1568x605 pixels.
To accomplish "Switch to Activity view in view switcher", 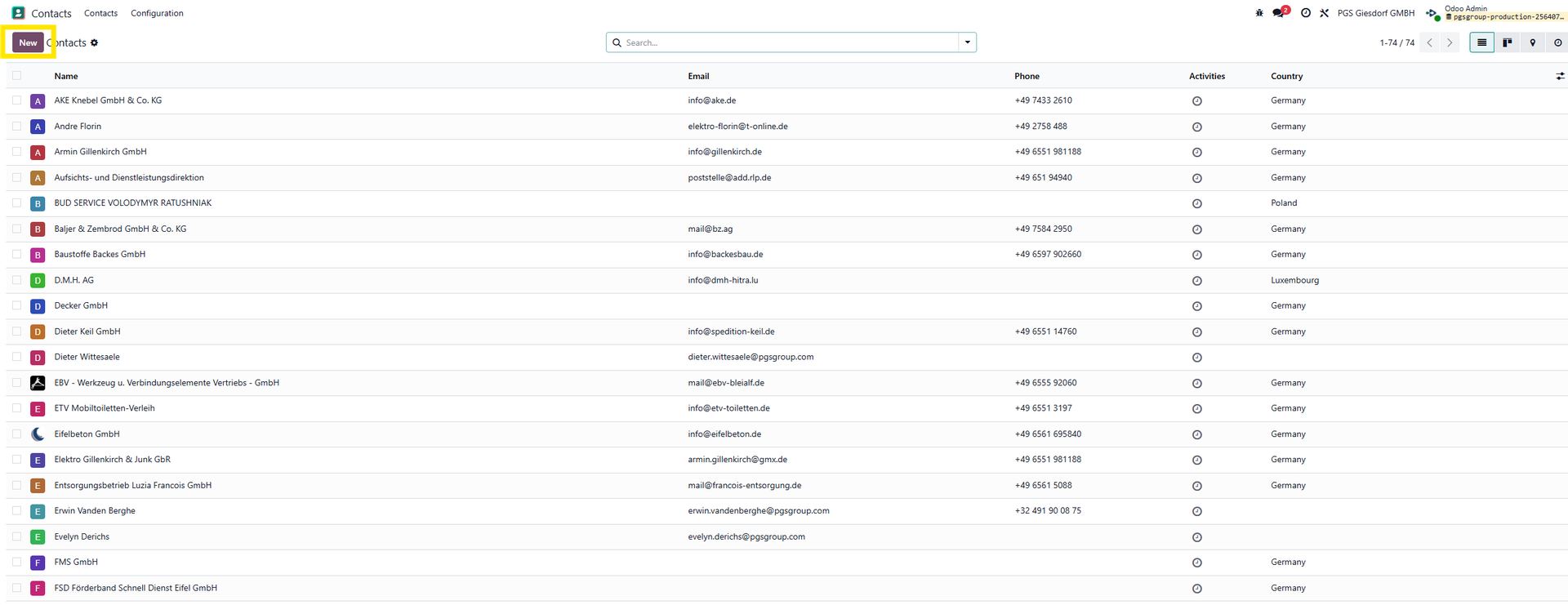I will point(1557,42).
